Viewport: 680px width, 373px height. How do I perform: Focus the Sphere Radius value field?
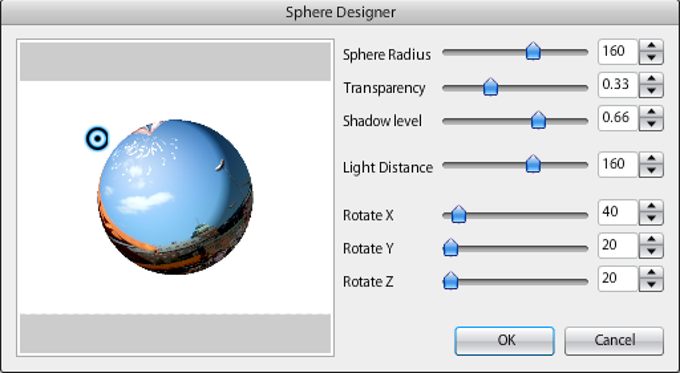pos(618,52)
